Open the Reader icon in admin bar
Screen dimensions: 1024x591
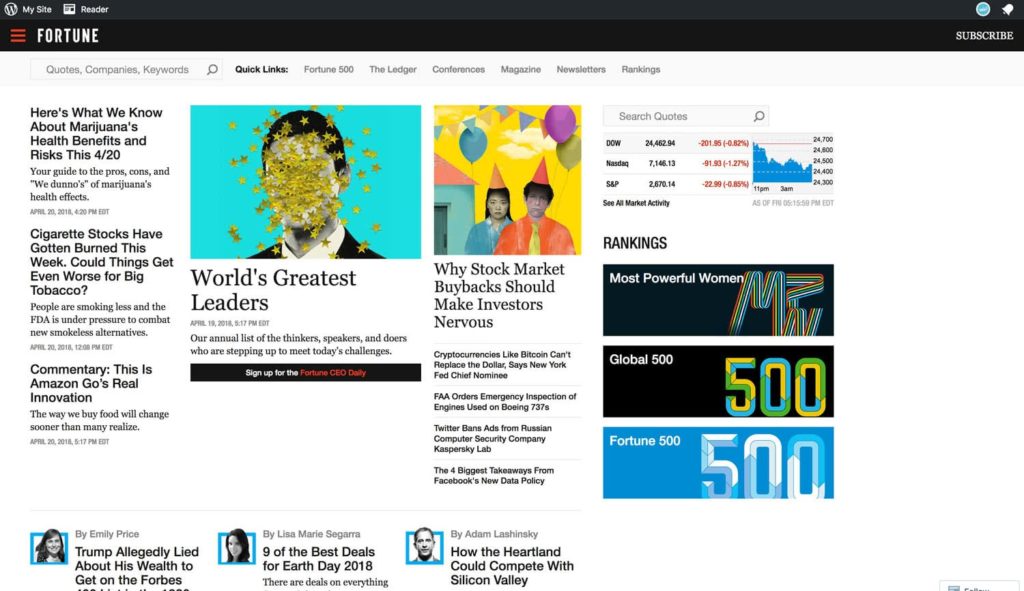(69, 9)
